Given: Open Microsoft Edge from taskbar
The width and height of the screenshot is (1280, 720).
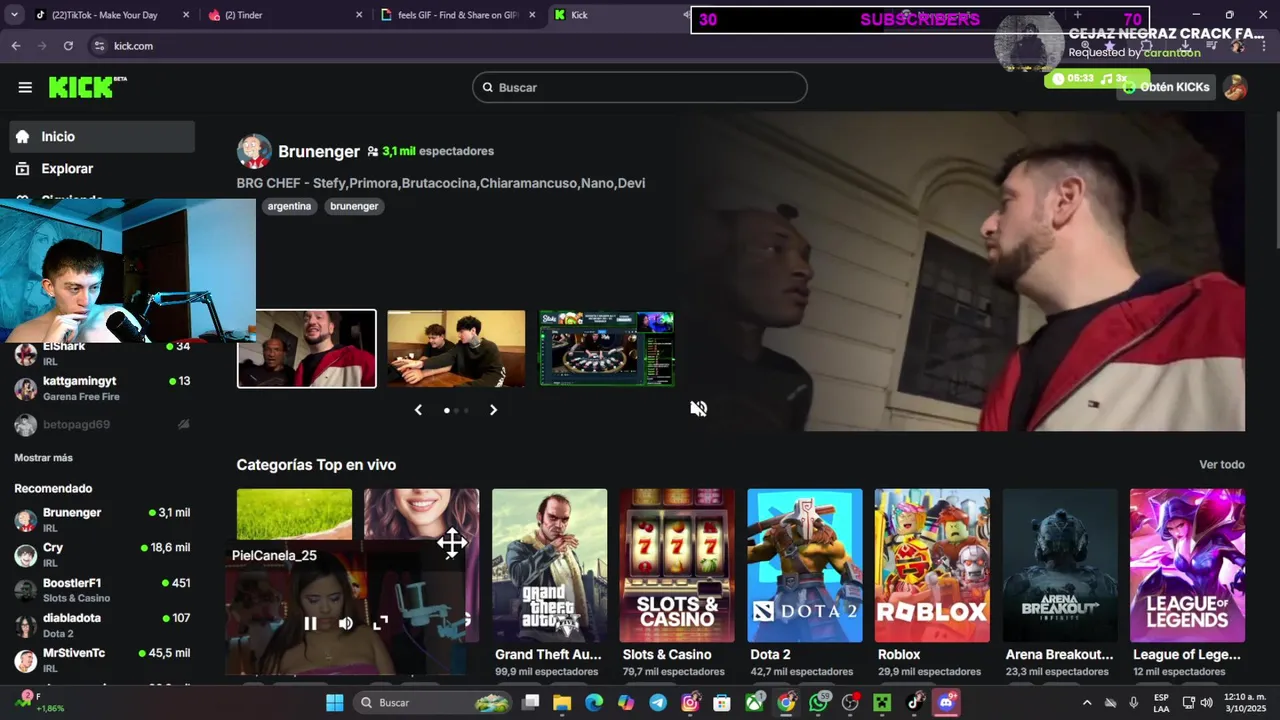Looking at the screenshot, I should [x=594, y=703].
